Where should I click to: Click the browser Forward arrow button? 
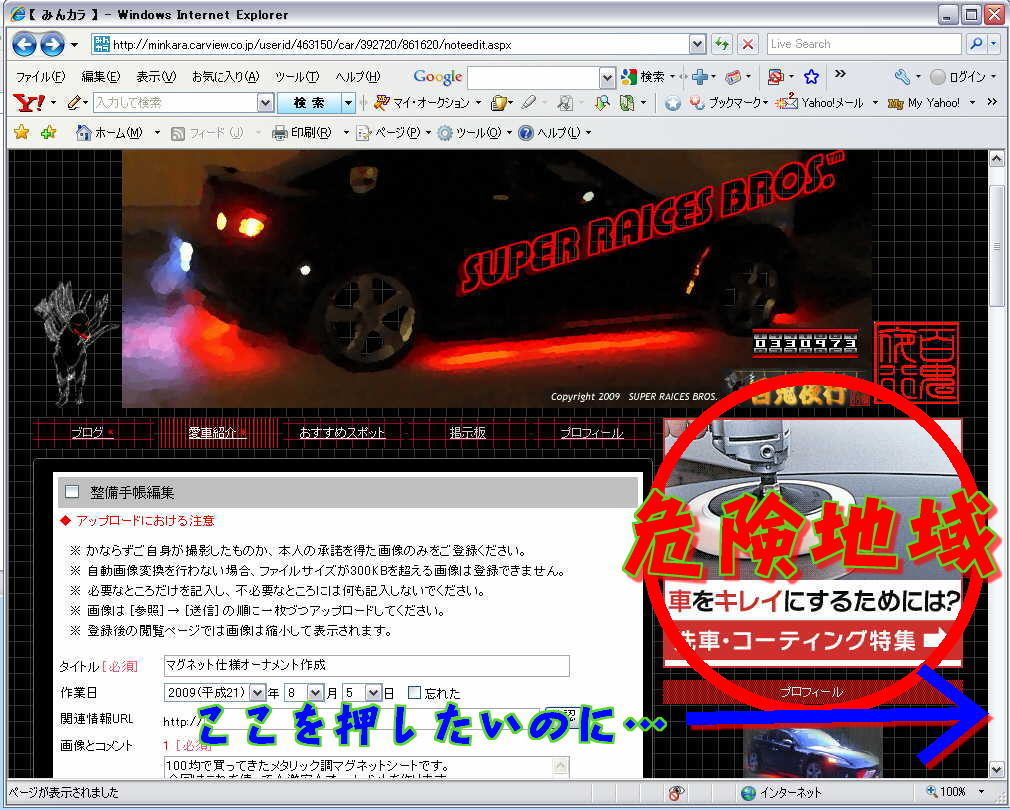pos(52,44)
